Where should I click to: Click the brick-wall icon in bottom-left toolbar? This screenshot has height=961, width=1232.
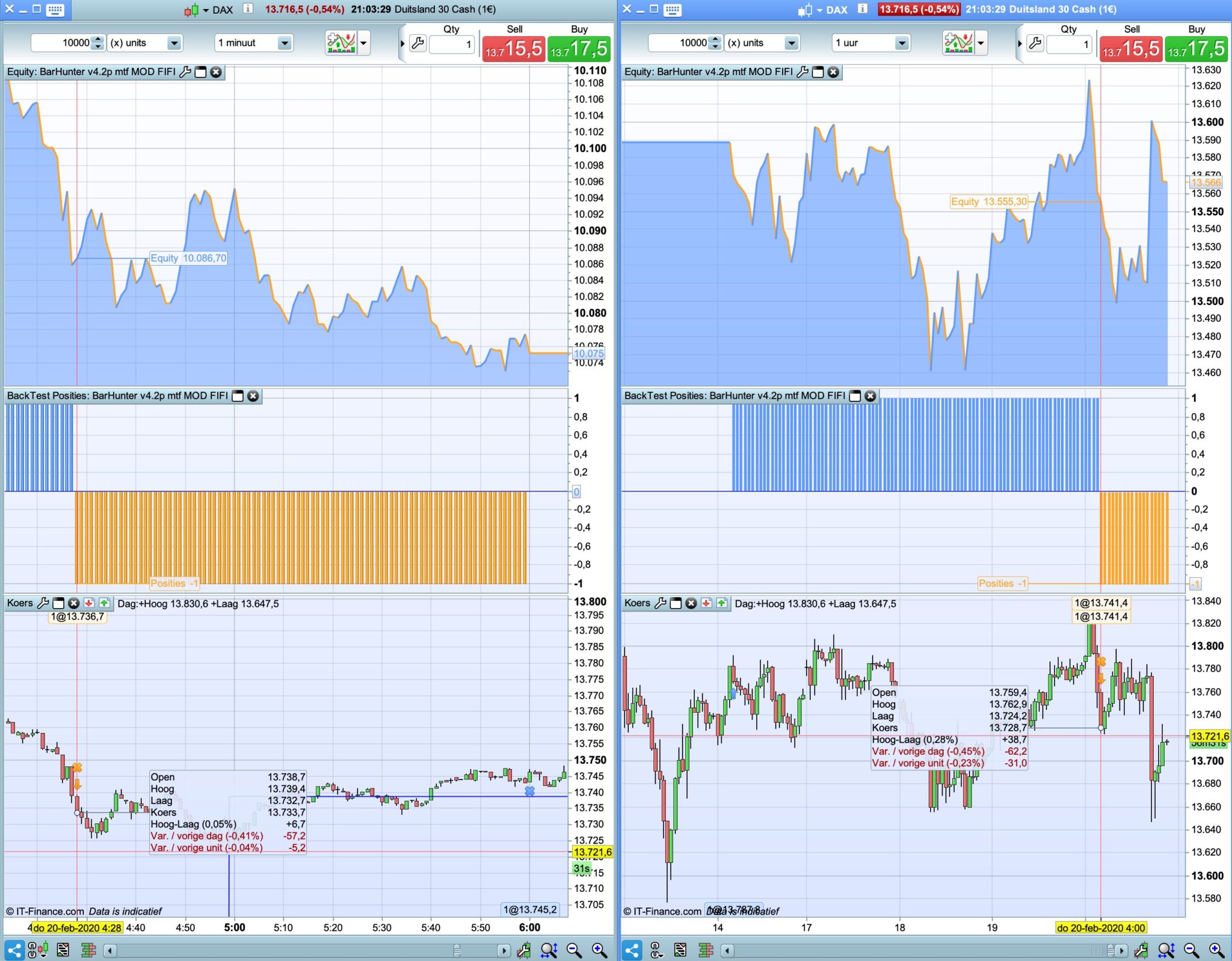pyautogui.click(x=88, y=950)
